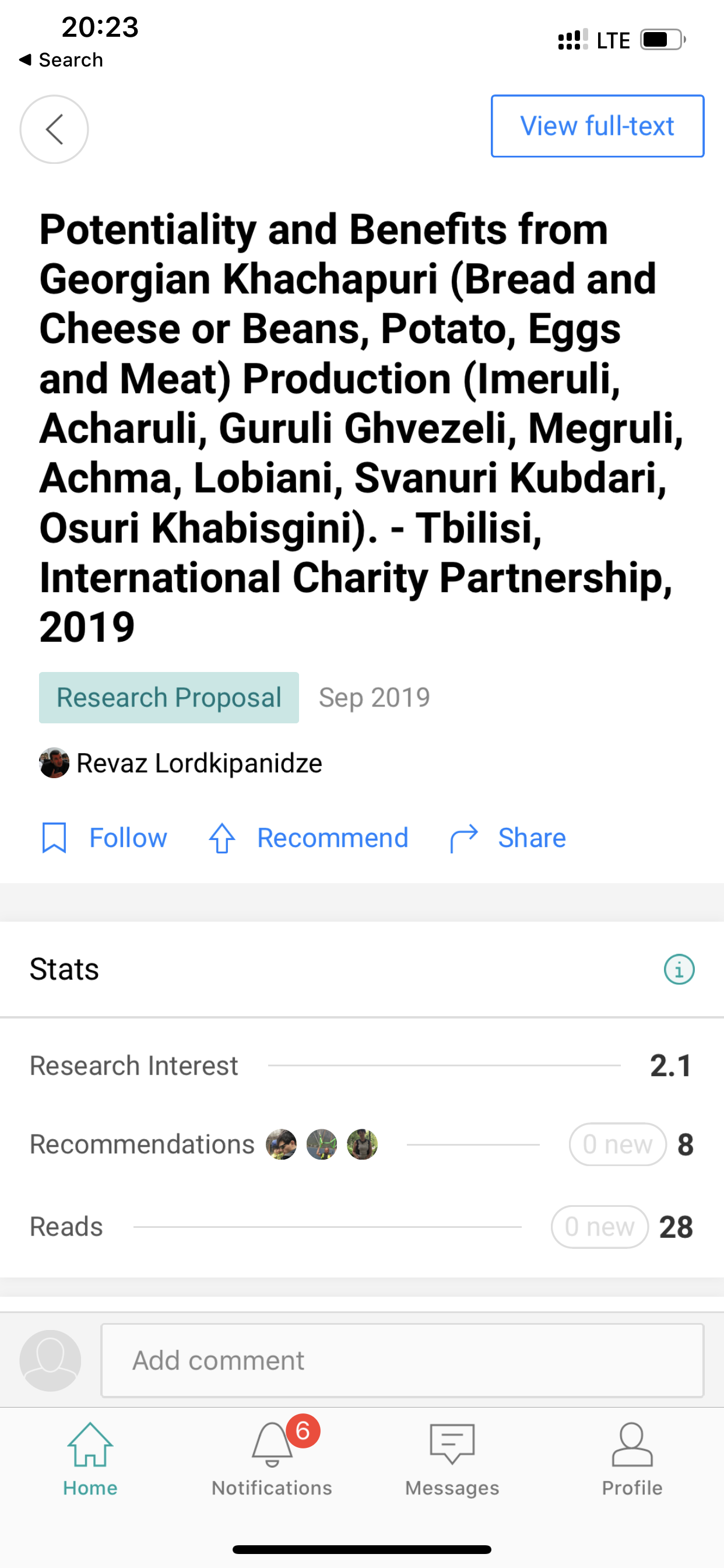
Task: Tap the Share arrow icon
Action: [463, 838]
